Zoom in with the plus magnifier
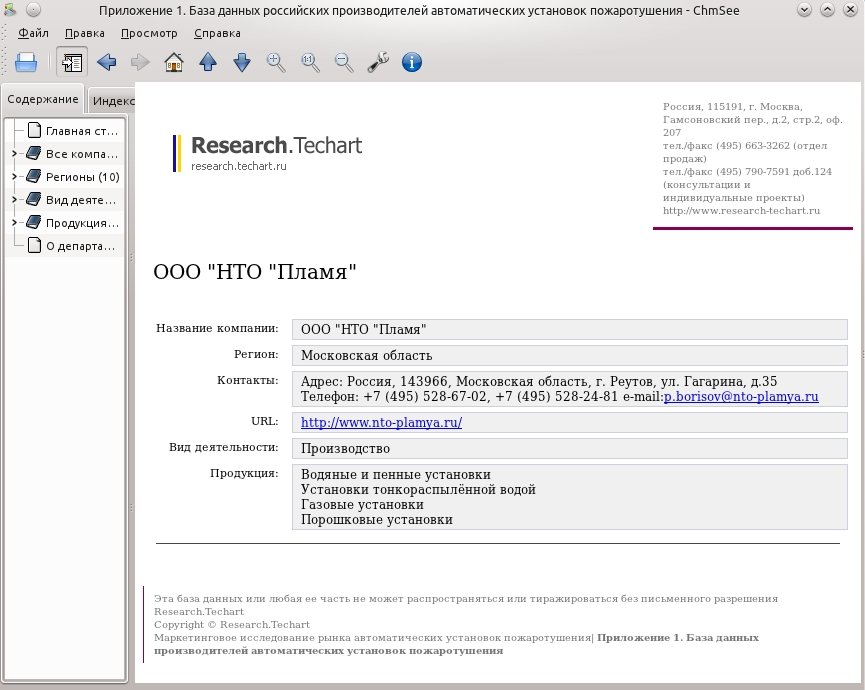The width and height of the screenshot is (865, 690). 276,62
